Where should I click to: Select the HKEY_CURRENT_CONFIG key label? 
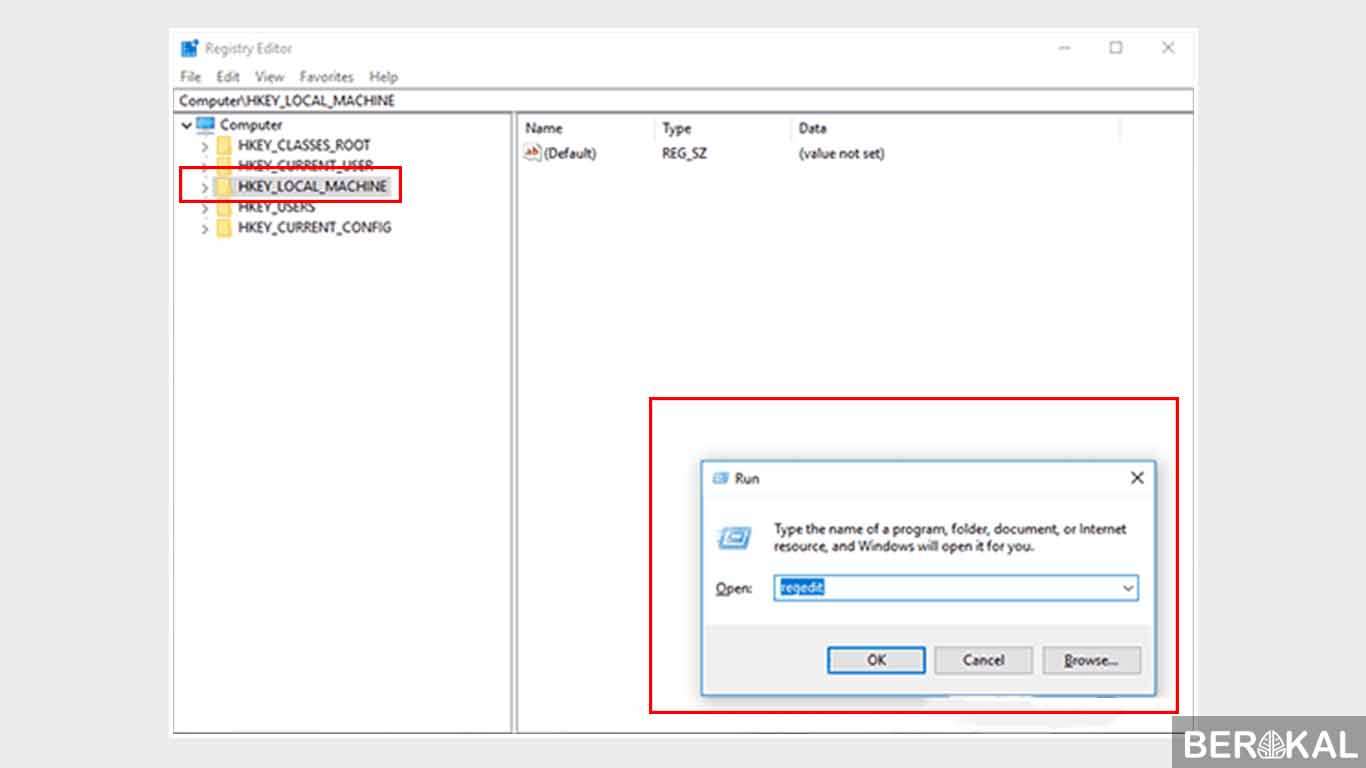(x=314, y=228)
